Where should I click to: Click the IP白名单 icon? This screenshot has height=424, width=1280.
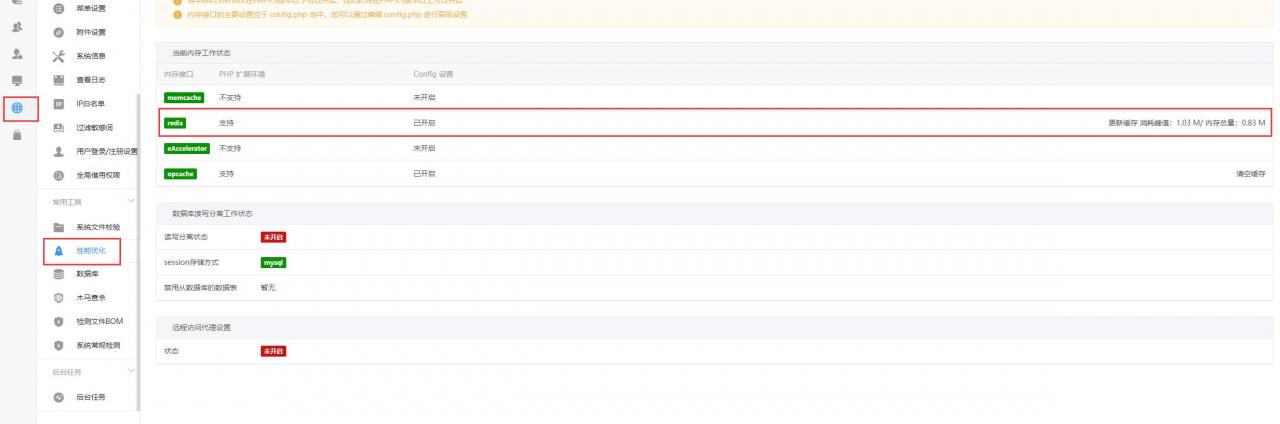pyautogui.click(x=59, y=104)
